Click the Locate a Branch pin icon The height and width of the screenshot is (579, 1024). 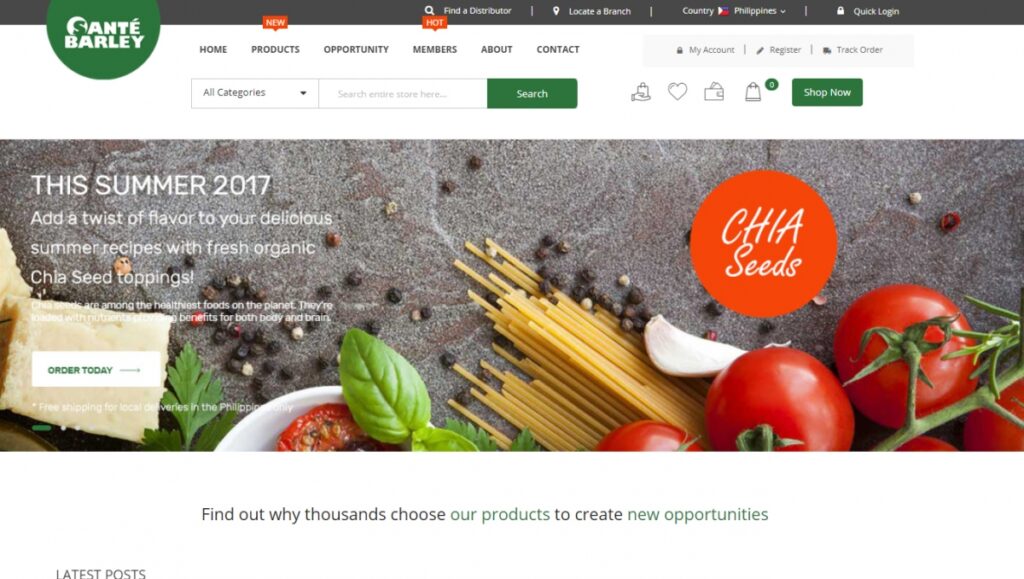coord(556,10)
